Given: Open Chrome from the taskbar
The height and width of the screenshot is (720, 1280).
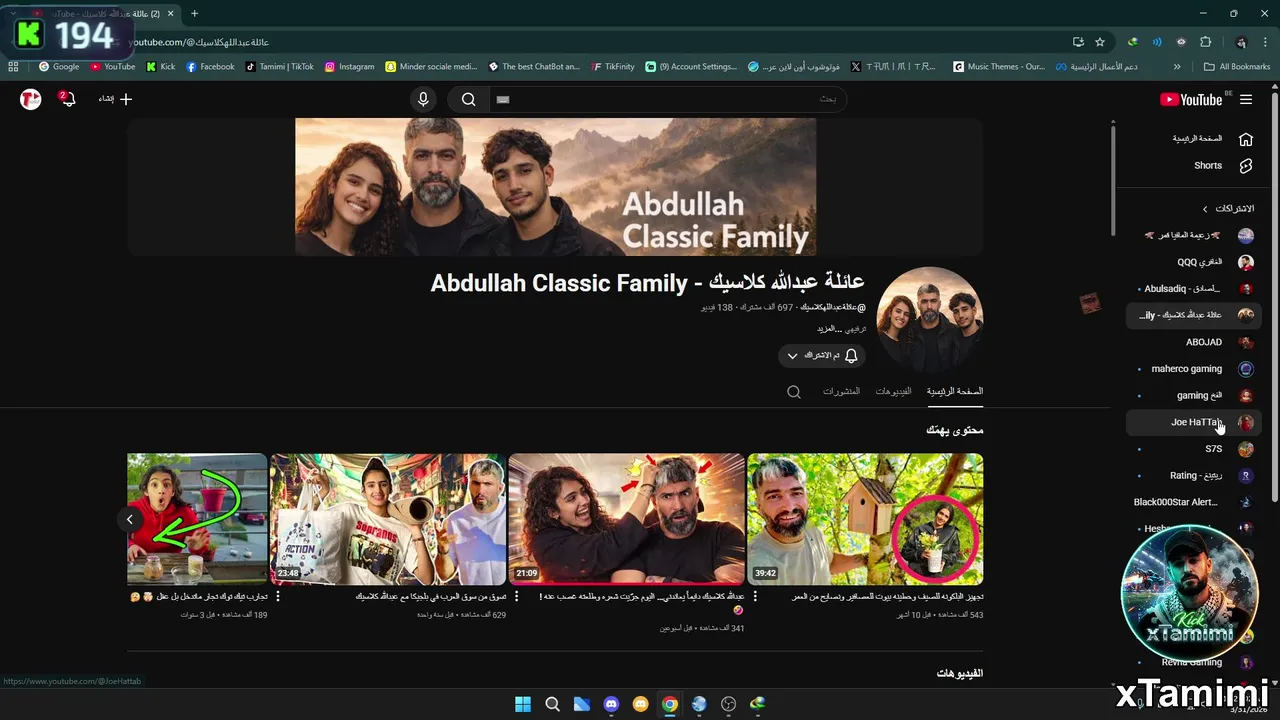Looking at the screenshot, I should pyautogui.click(x=670, y=704).
